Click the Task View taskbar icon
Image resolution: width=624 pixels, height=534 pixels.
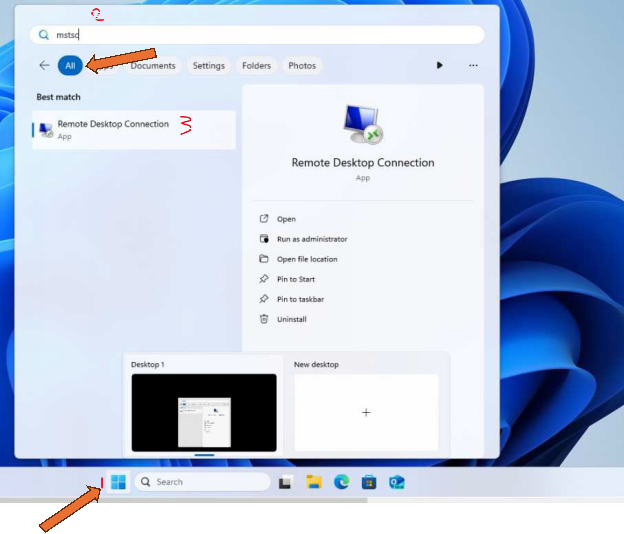pyautogui.click(x=285, y=482)
